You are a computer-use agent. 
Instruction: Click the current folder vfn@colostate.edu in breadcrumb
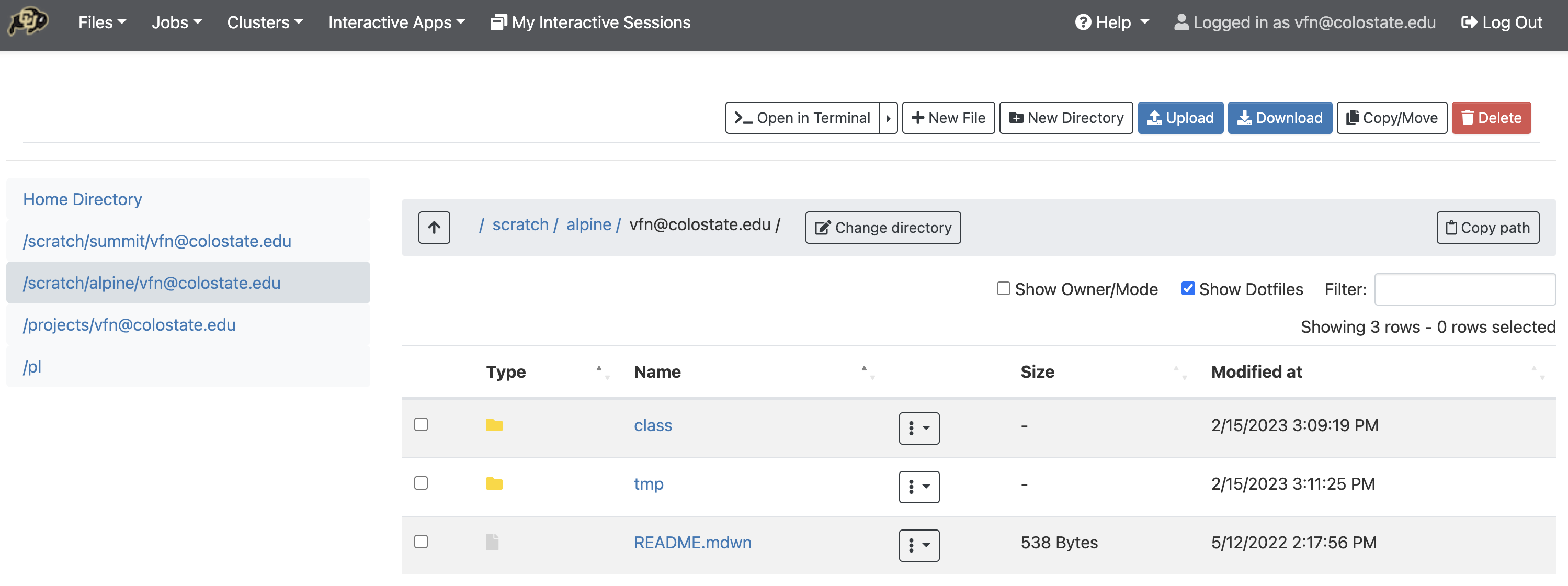pyautogui.click(x=700, y=225)
